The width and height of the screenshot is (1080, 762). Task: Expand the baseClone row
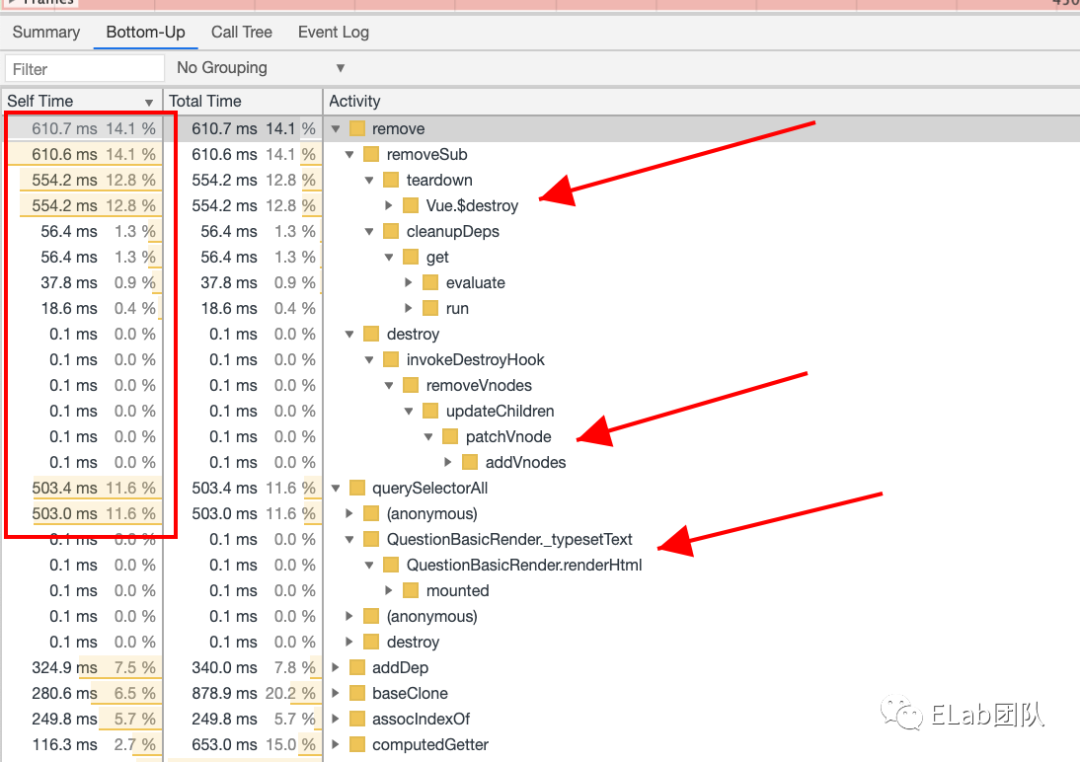tap(336, 693)
